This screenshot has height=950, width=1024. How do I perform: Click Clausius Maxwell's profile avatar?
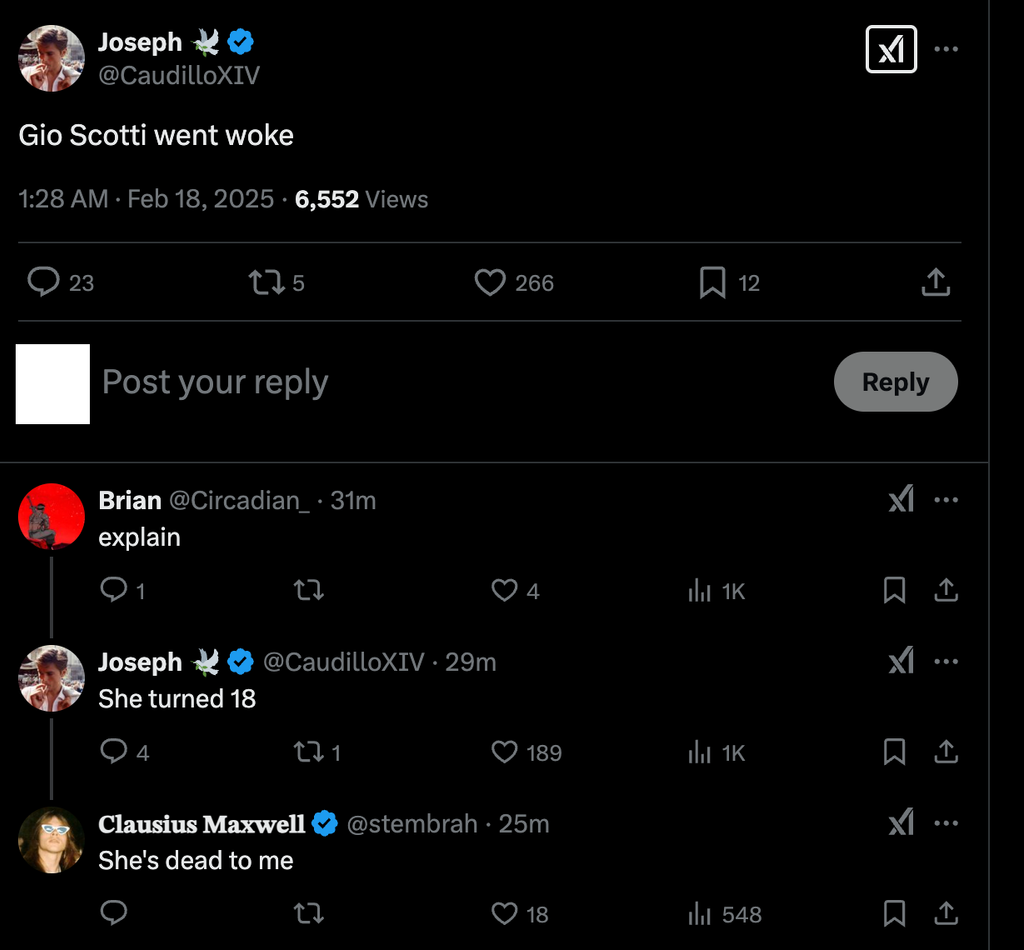(51, 840)
